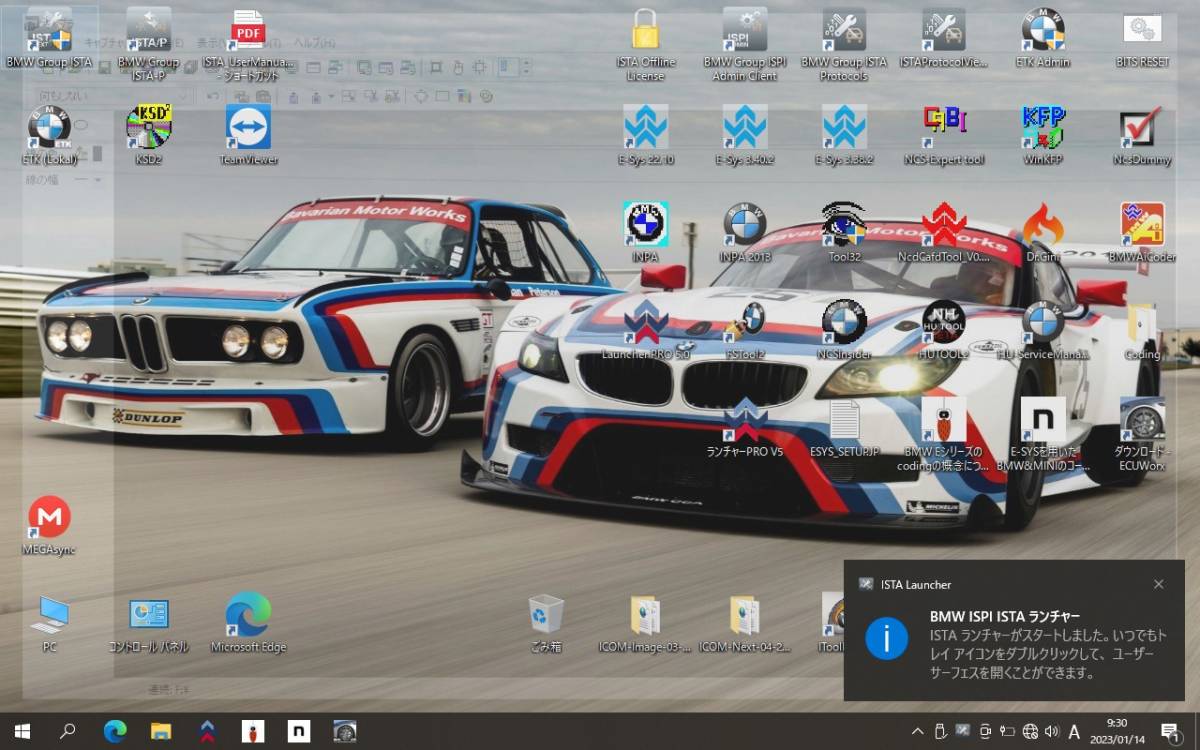Open the Windows Start menu
The width and height of the screenshot is (1200, 750).
pos(19,732)
